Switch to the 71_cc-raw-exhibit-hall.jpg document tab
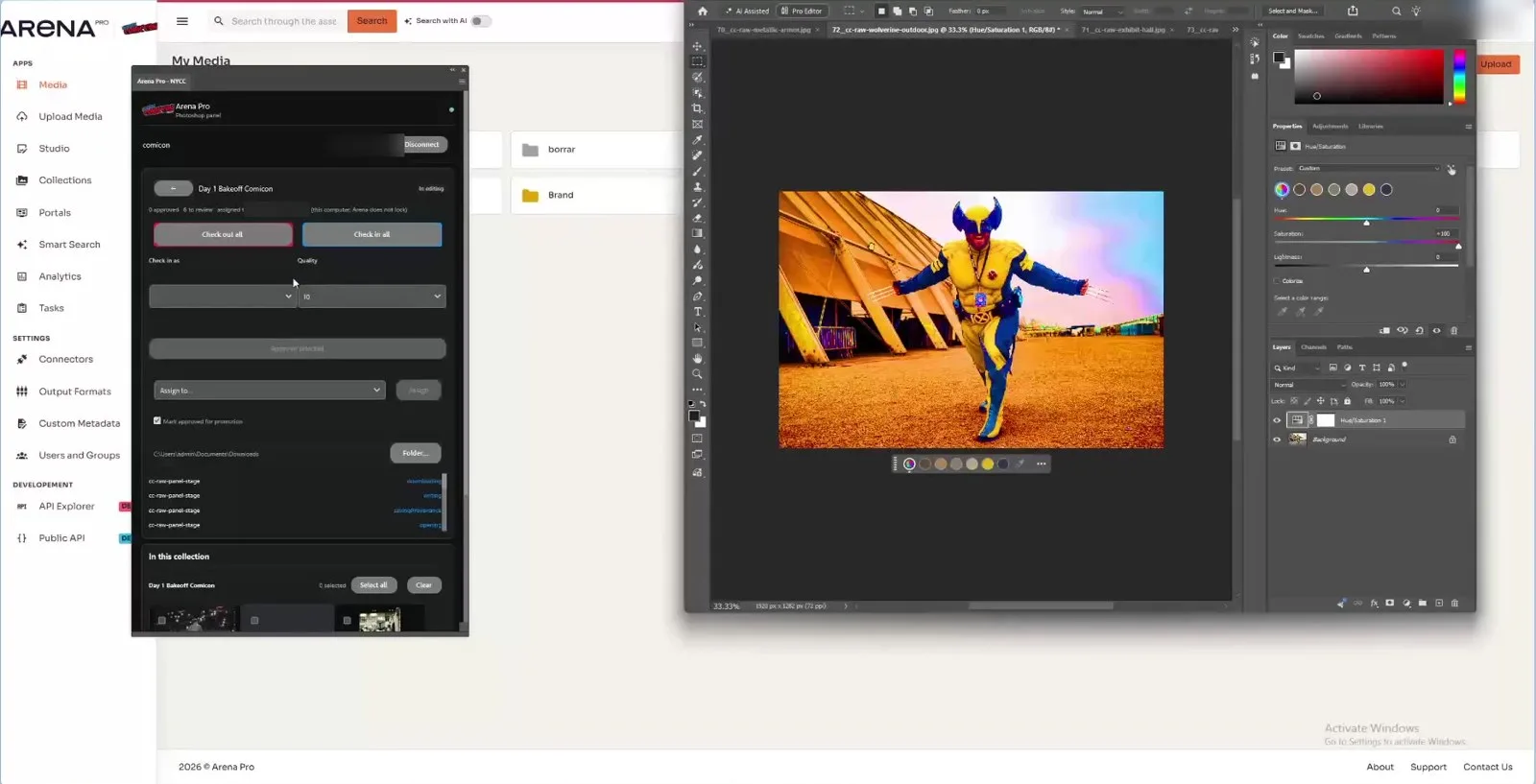 click(x=1123, y=30)
